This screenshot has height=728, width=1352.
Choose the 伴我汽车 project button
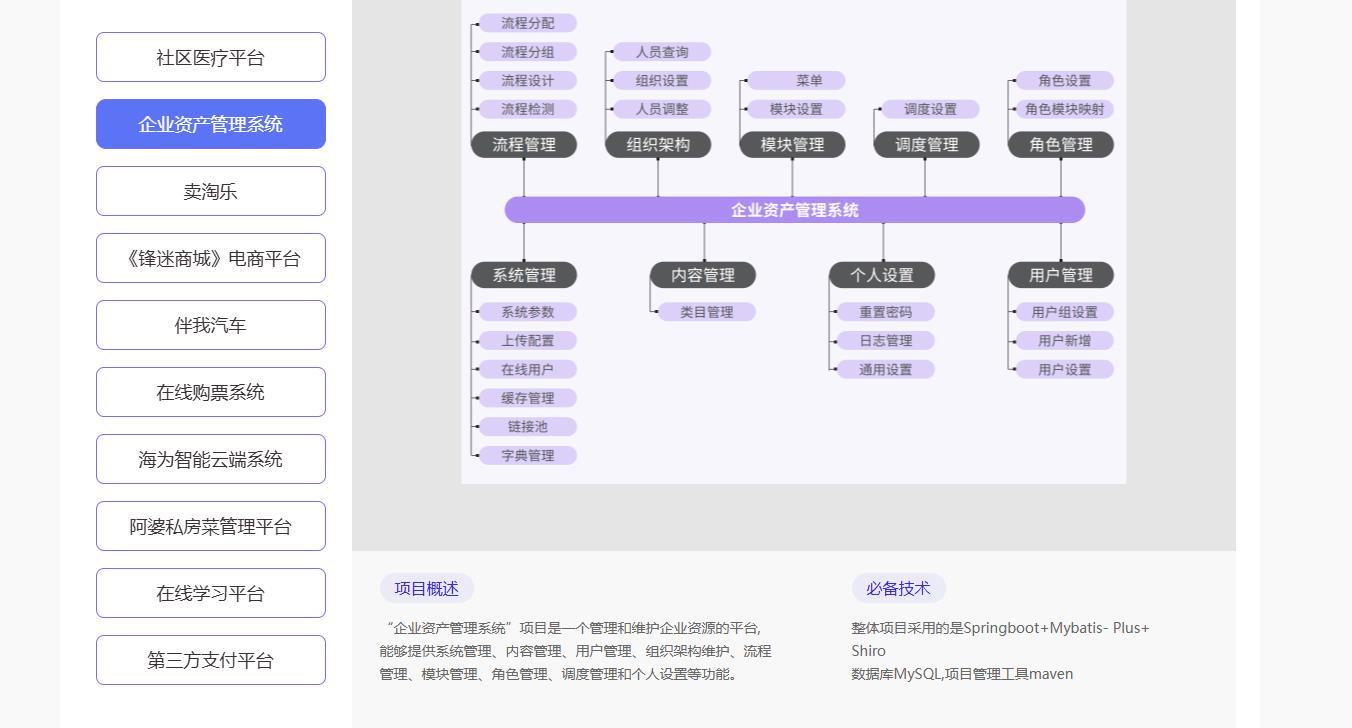pos(210,325)
